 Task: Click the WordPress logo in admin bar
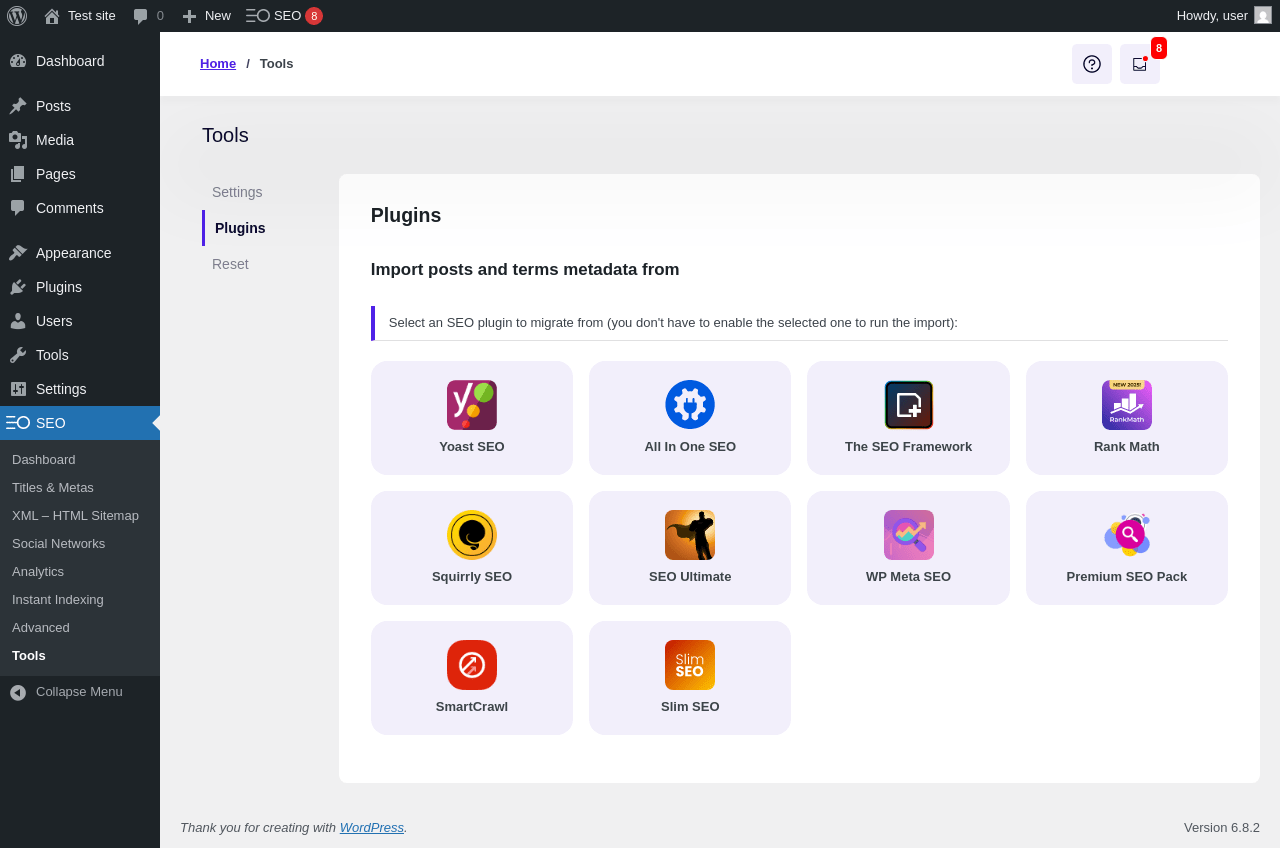point(17,16)
